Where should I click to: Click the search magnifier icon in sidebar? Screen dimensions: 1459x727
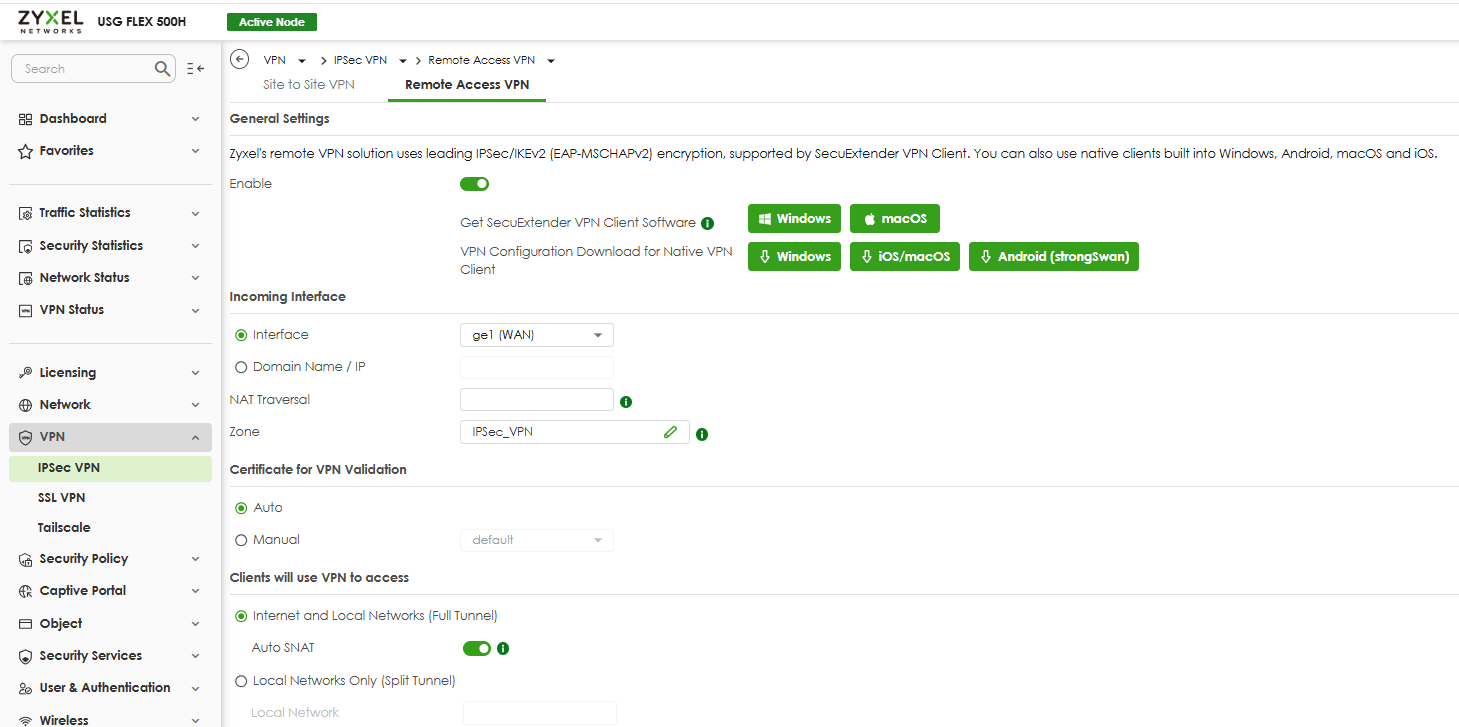163,69
